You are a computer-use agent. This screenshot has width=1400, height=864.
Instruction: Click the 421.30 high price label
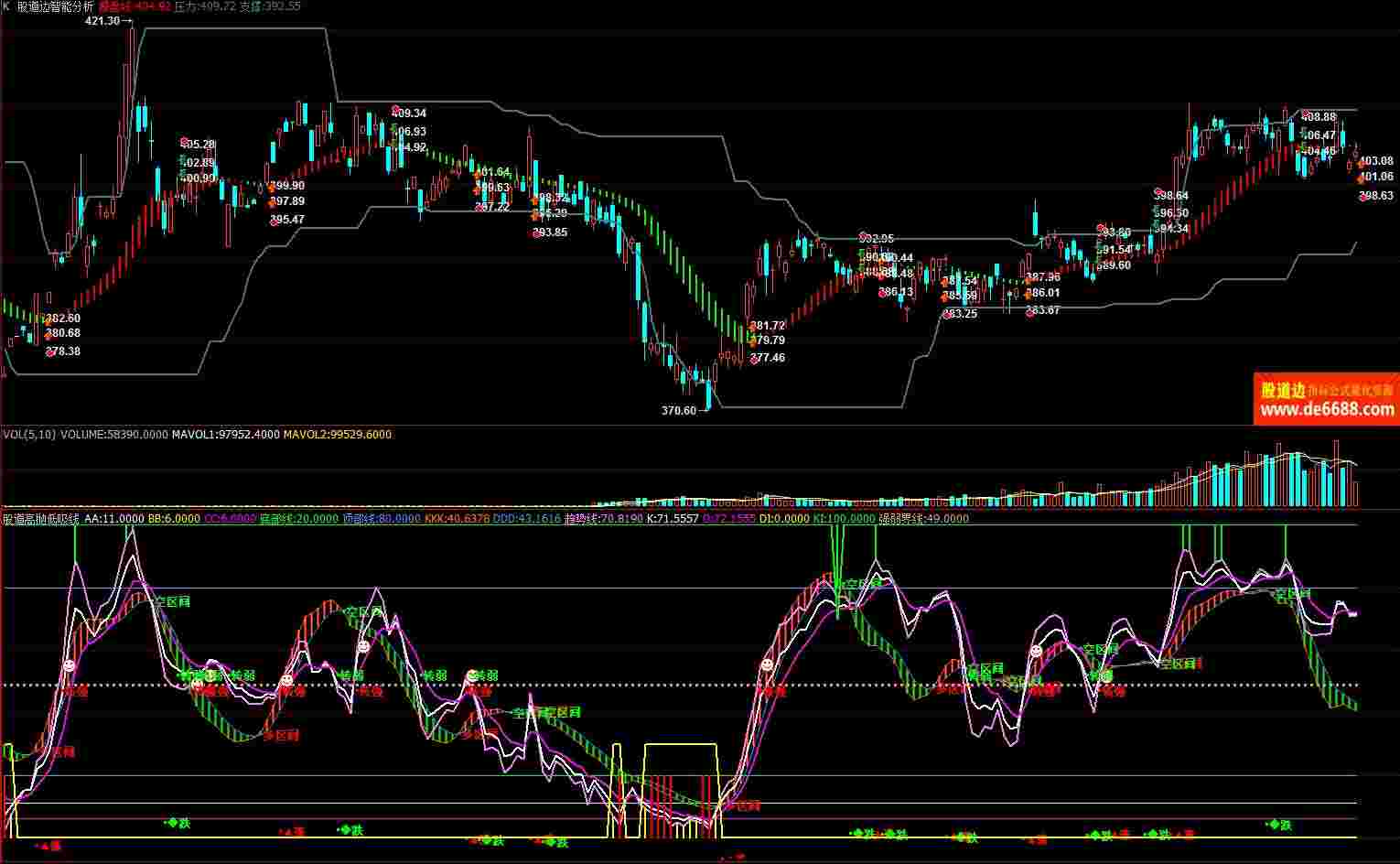[x=102, y=21]
